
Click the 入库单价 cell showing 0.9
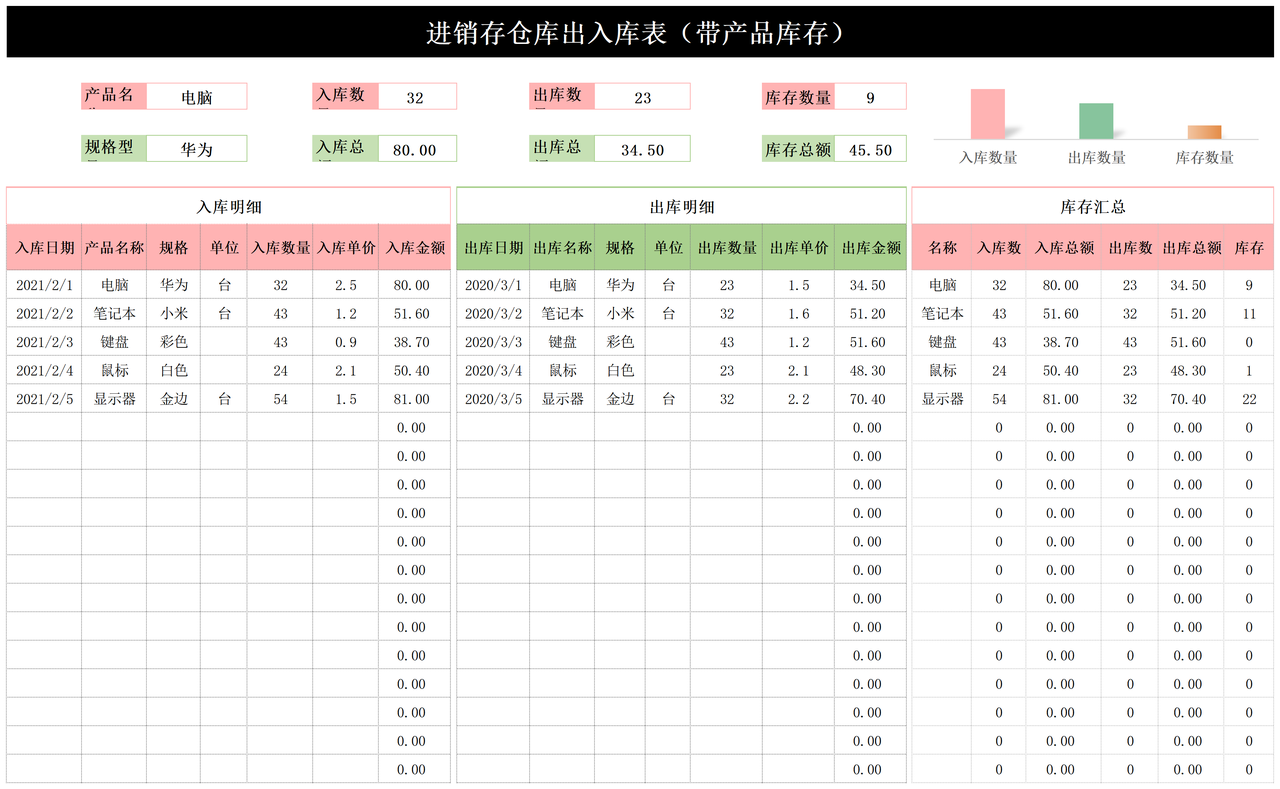[346, 342]
